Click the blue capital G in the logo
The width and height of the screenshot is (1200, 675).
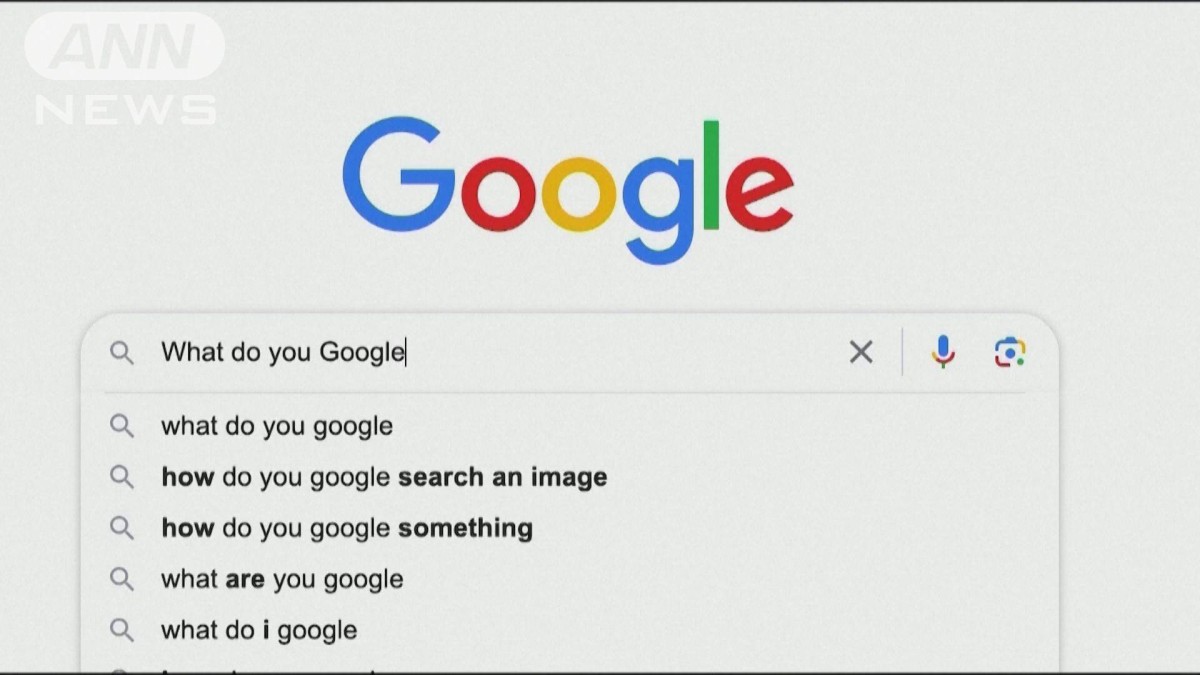pyautogui.click(x=399, y=176)
